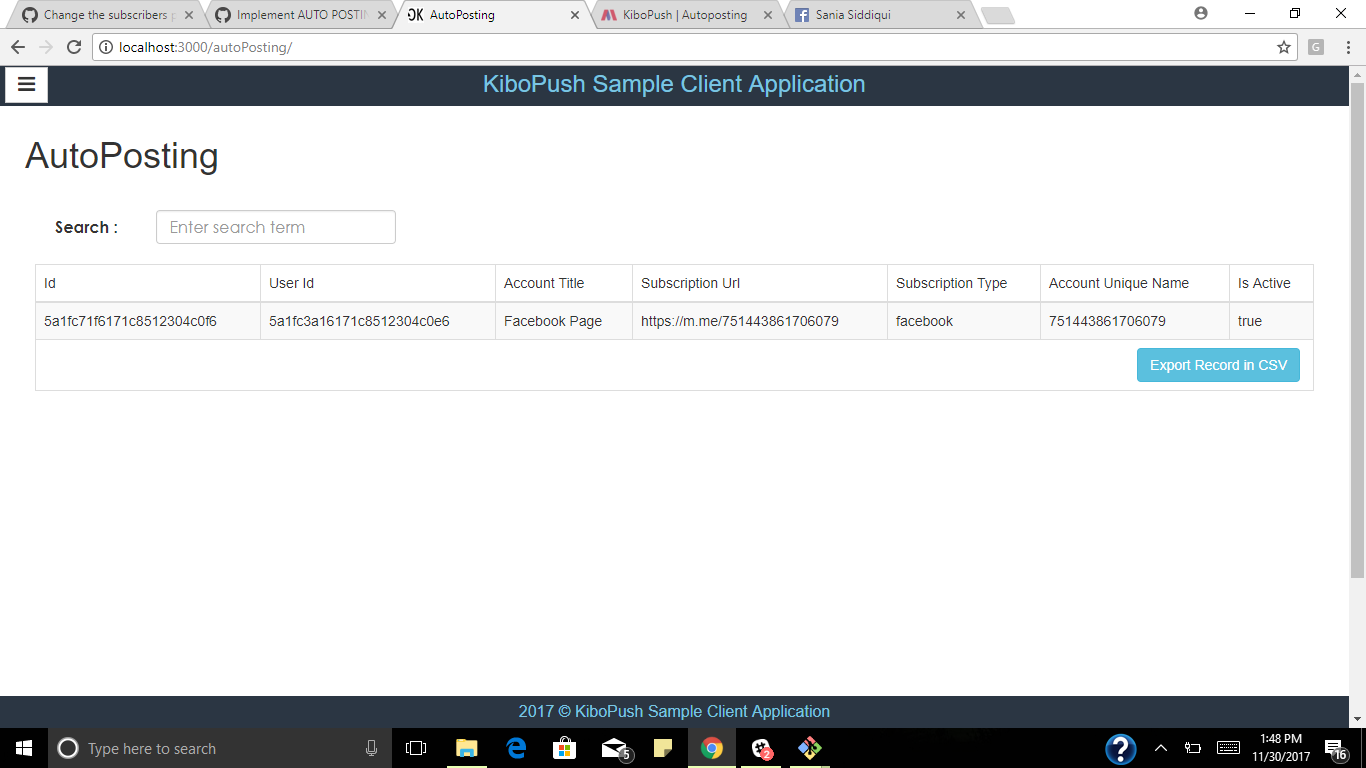
Task: Open Slack icon with badge in taskbar
Action: click(762, 748)
